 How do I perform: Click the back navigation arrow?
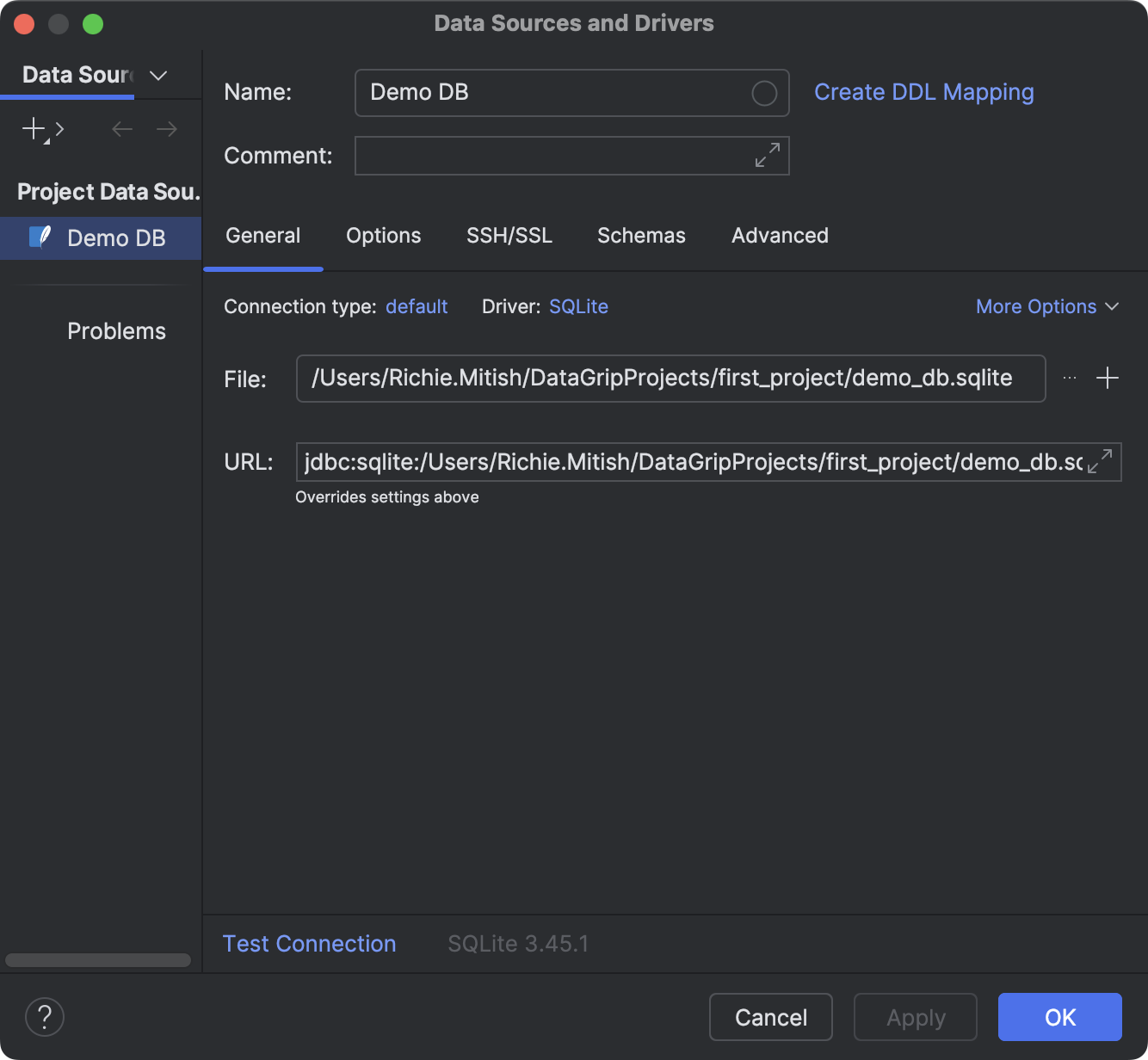click(x=121, y=129)
